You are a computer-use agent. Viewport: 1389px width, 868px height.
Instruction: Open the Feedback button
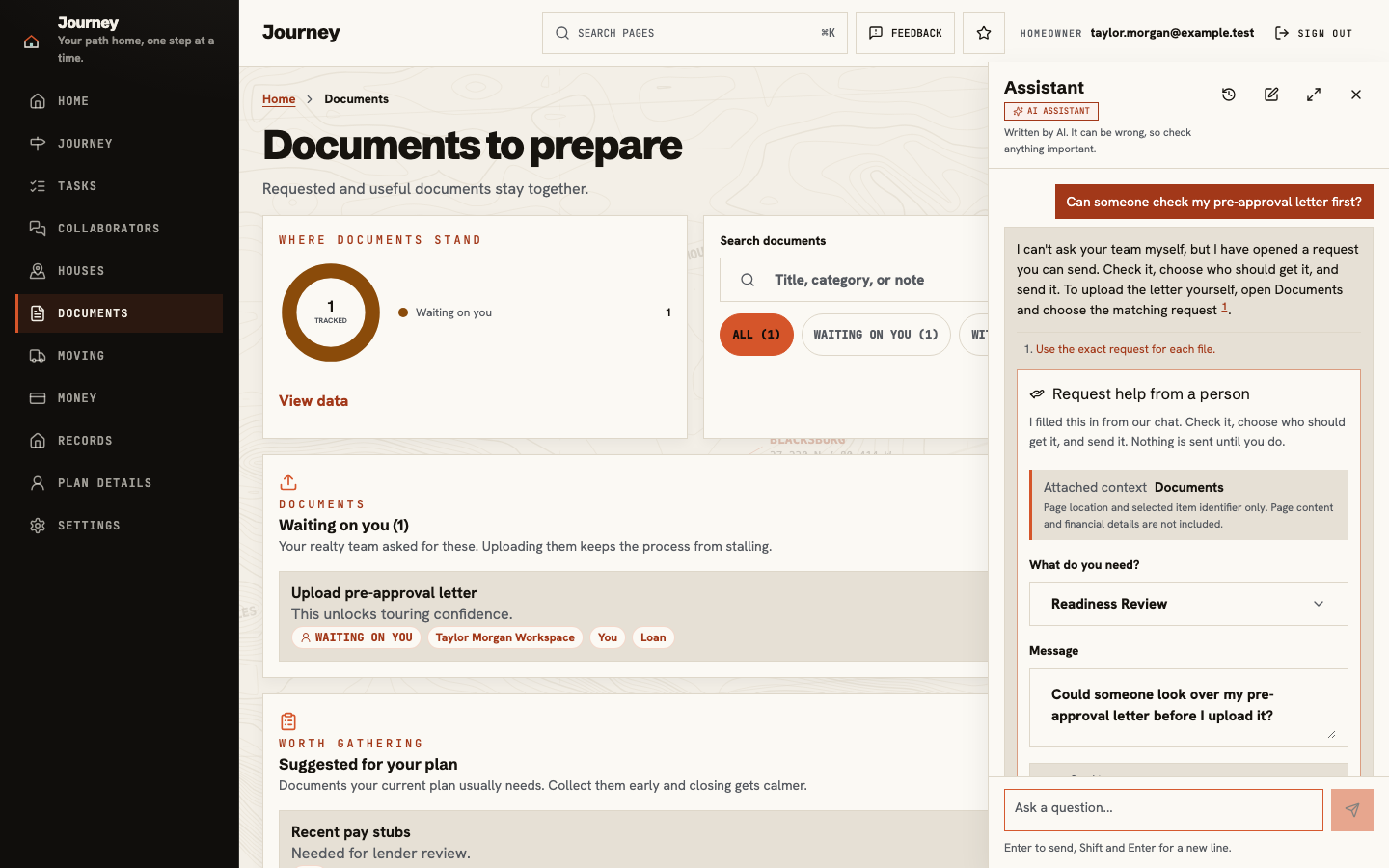pyautogui.click(x=905, y=33)
